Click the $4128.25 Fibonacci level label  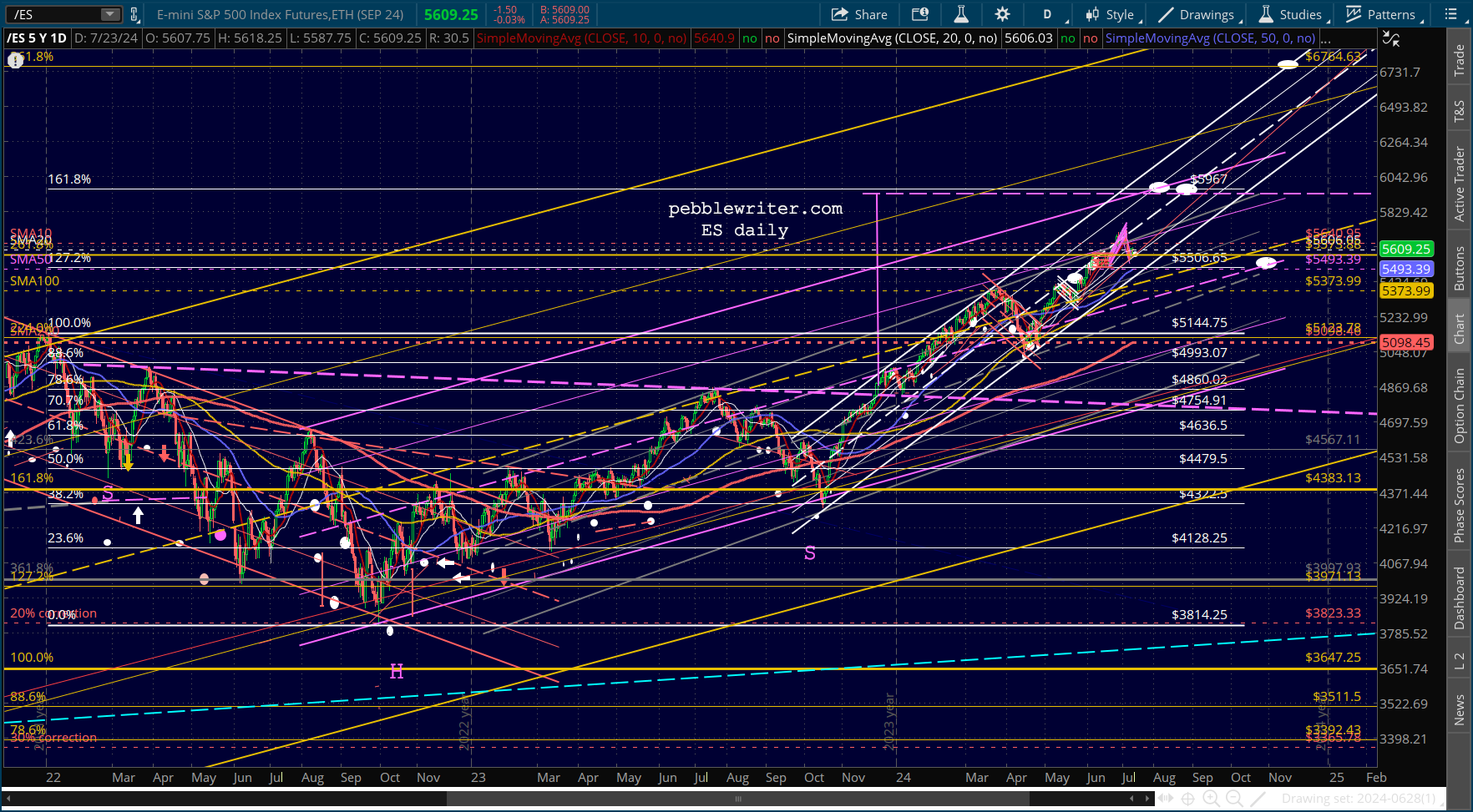tap(1199, 537)
